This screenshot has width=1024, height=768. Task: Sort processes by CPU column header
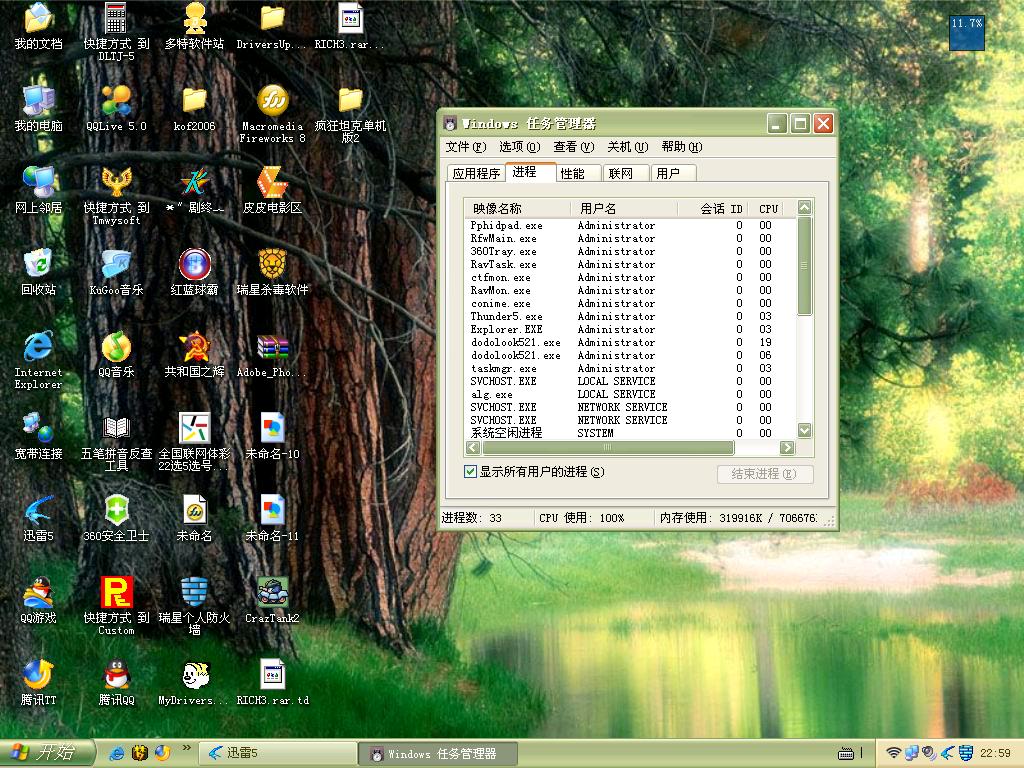coord(768,209)
